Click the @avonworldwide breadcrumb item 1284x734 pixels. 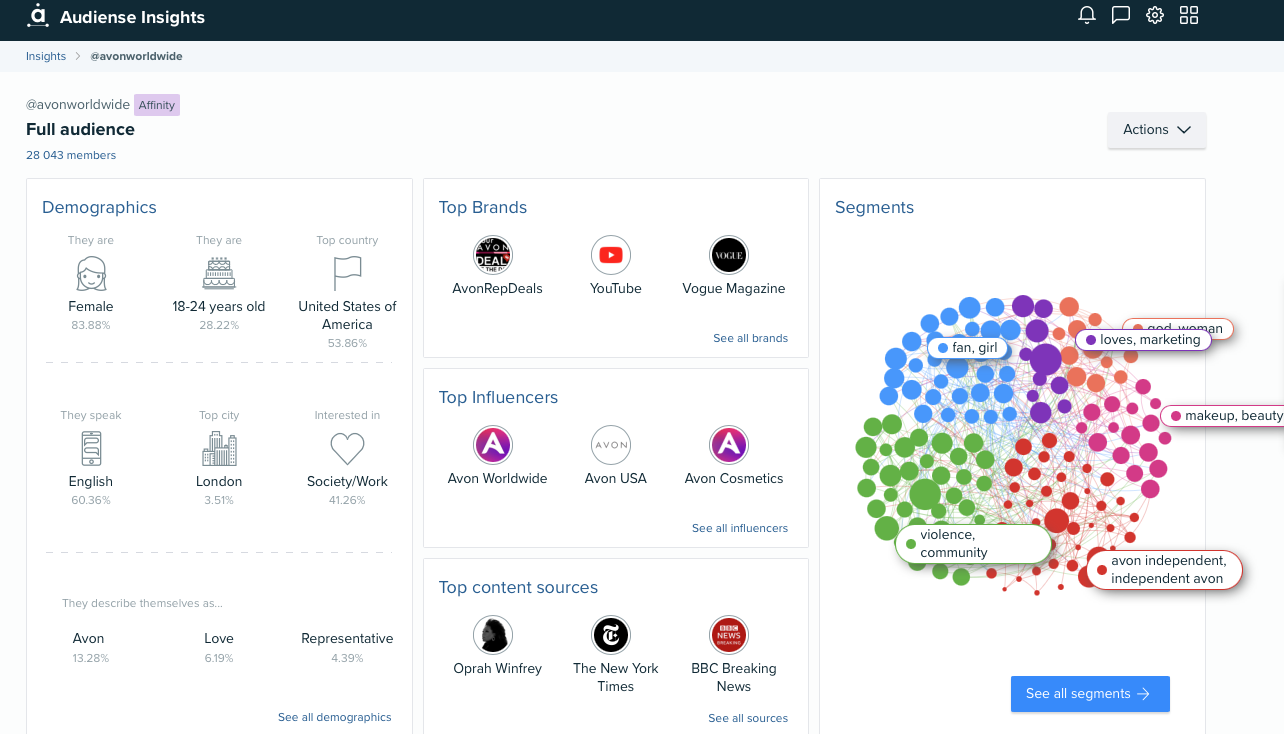[x=136, y=56]
